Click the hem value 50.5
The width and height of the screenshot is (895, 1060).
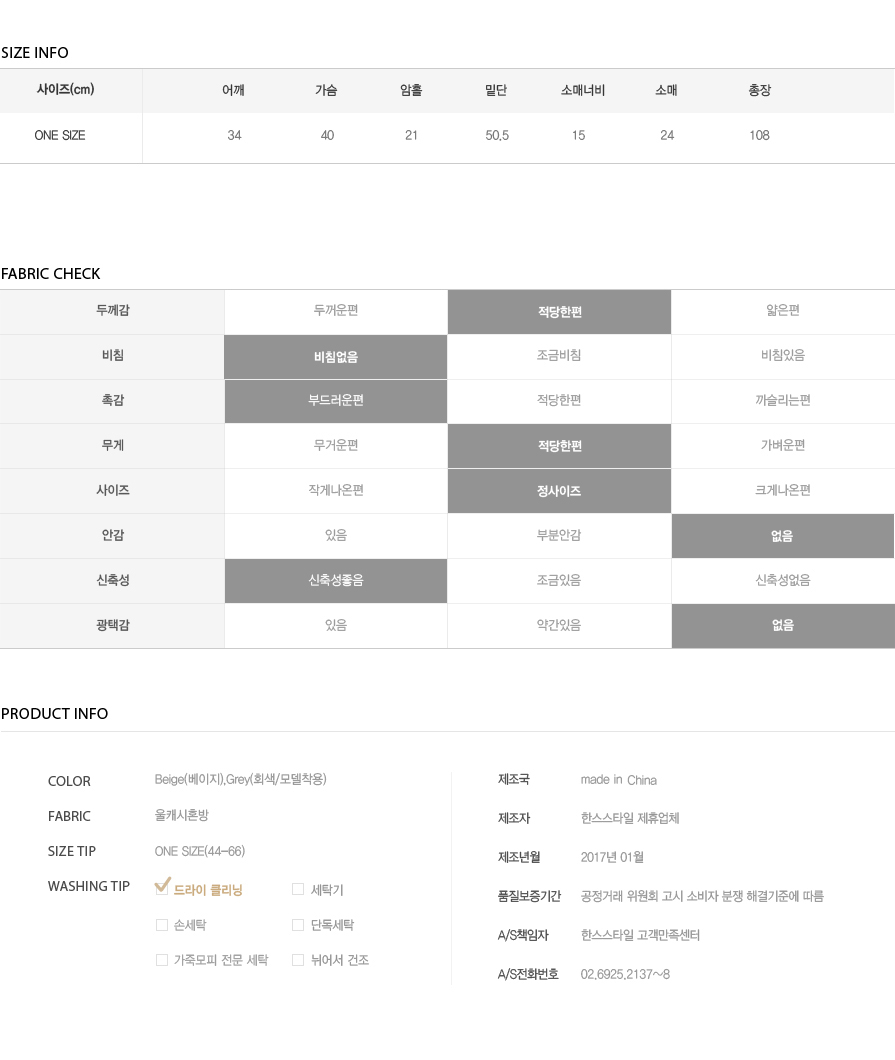tap(497, 135)
